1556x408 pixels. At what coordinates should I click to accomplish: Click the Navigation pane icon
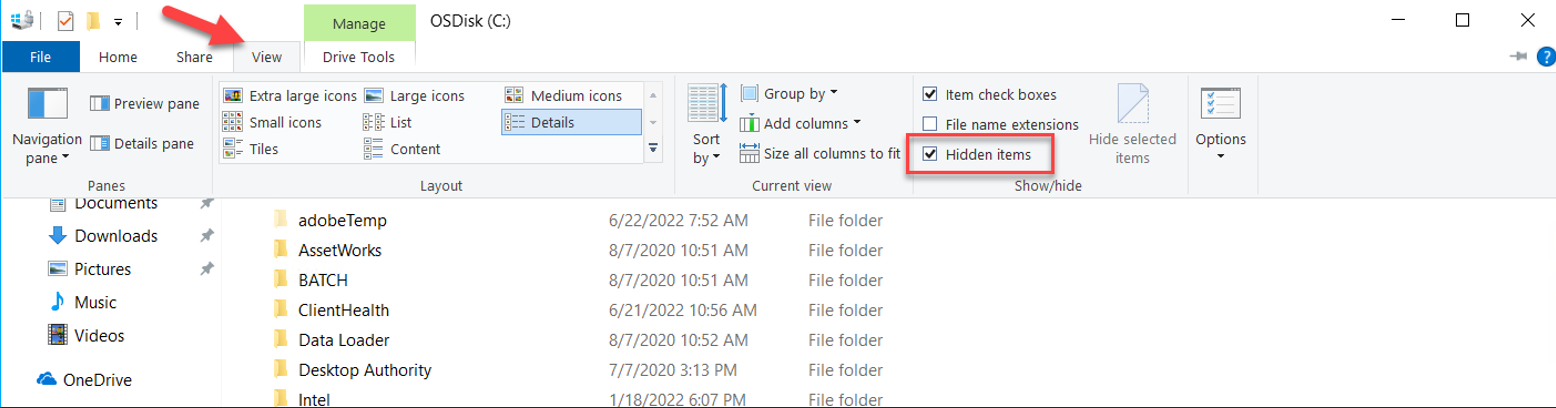pos(46,106)
